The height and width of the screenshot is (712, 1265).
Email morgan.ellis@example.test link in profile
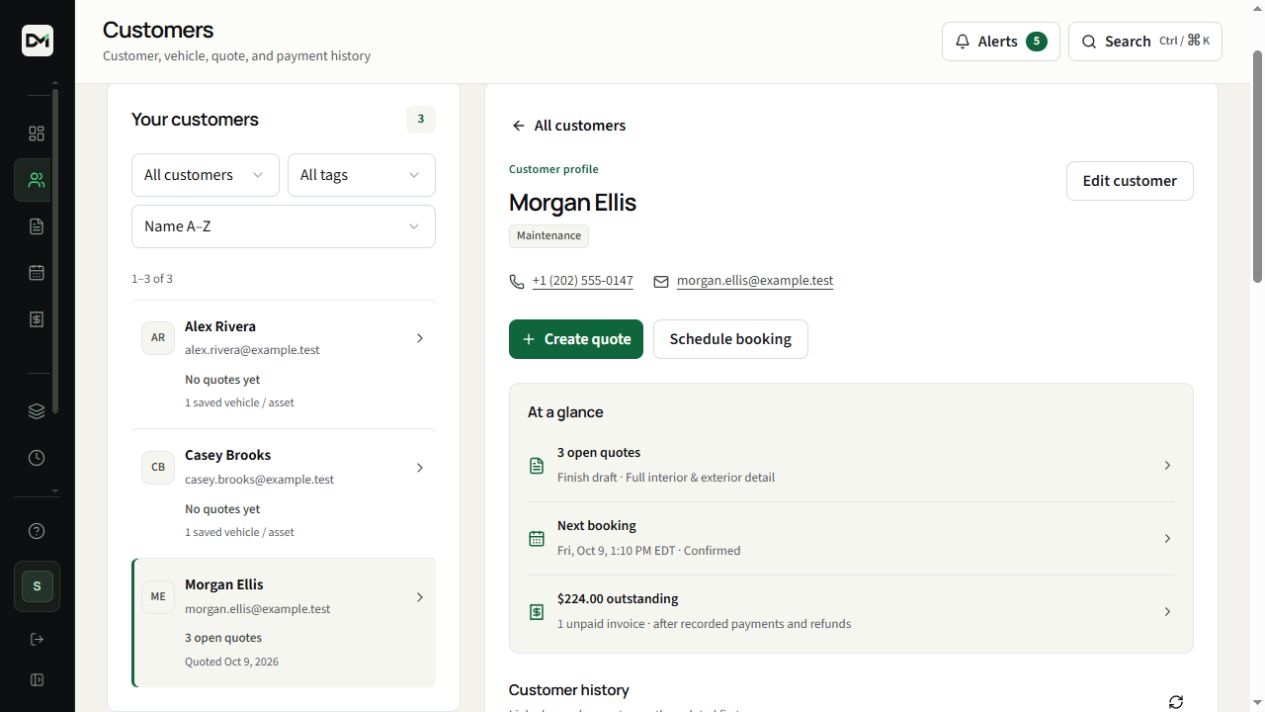point(755,281)
